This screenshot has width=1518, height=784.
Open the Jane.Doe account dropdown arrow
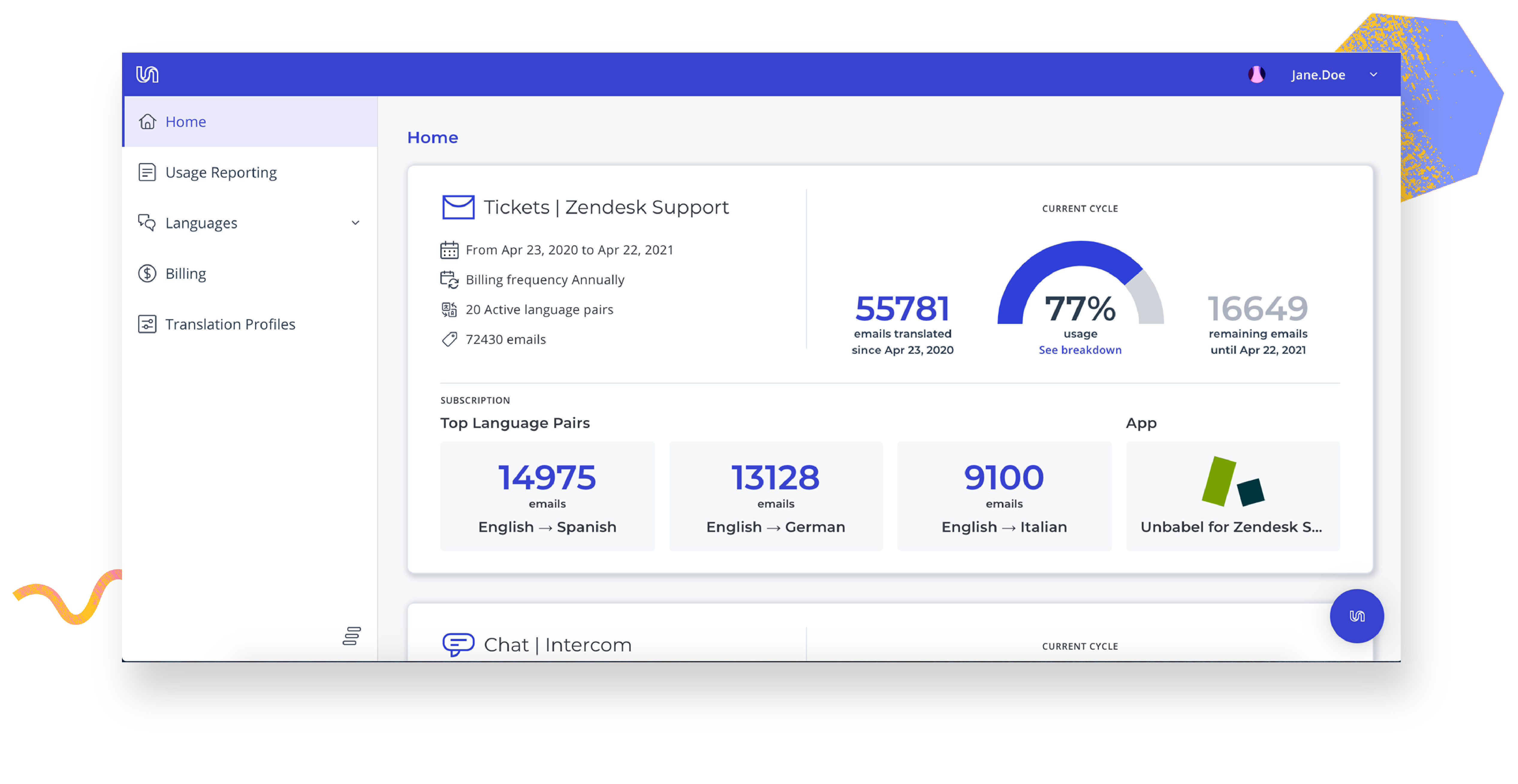click(x=1373, y=74)
